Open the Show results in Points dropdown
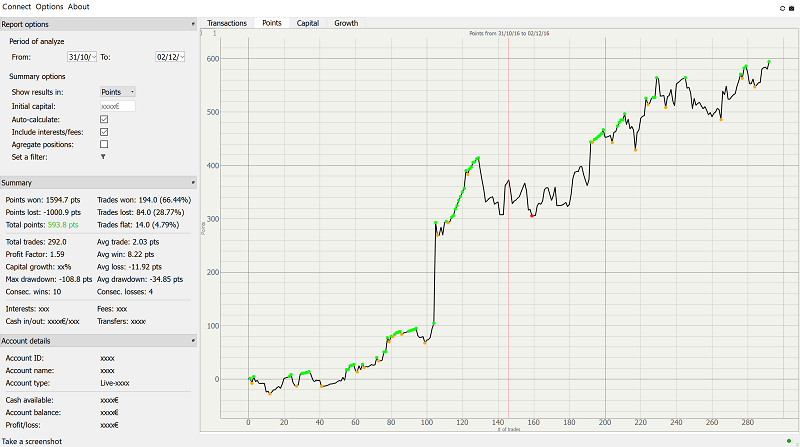This screenshot has width=800, height=447. tap(117, 92)
